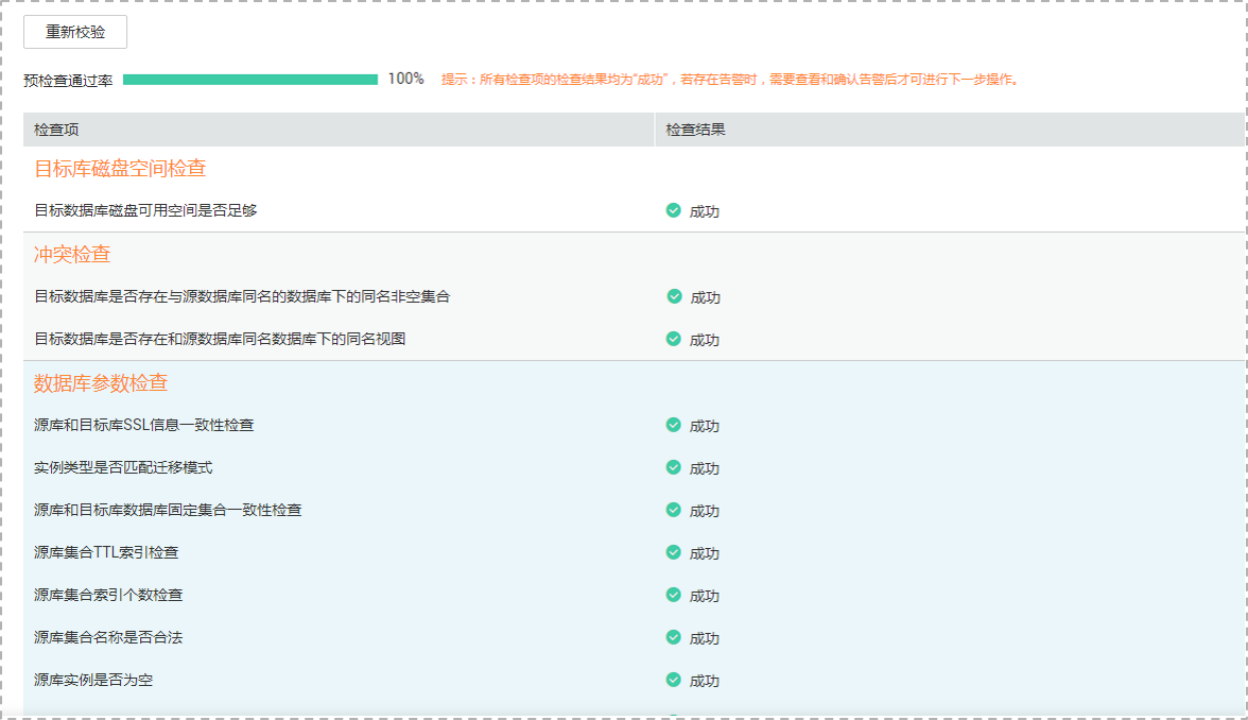Image resolution: width=1248 pixels, height=720 pixels.
Task: Click the 源库集合TTL索引检查 item text
Action: (x=106, y=552)
